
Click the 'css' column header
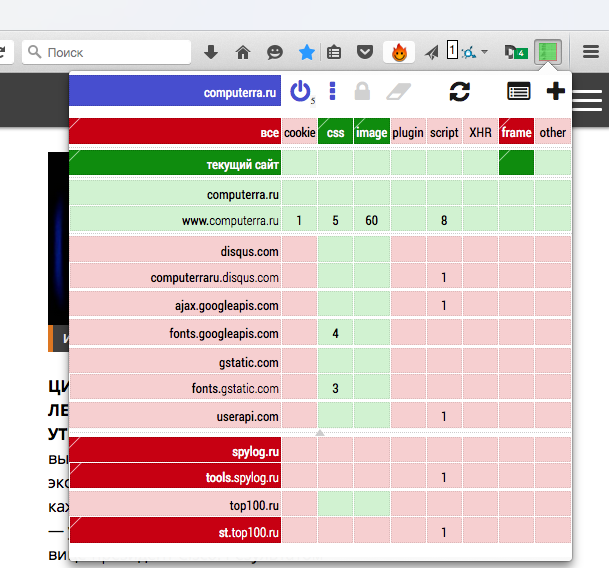[x=335, y=132]
